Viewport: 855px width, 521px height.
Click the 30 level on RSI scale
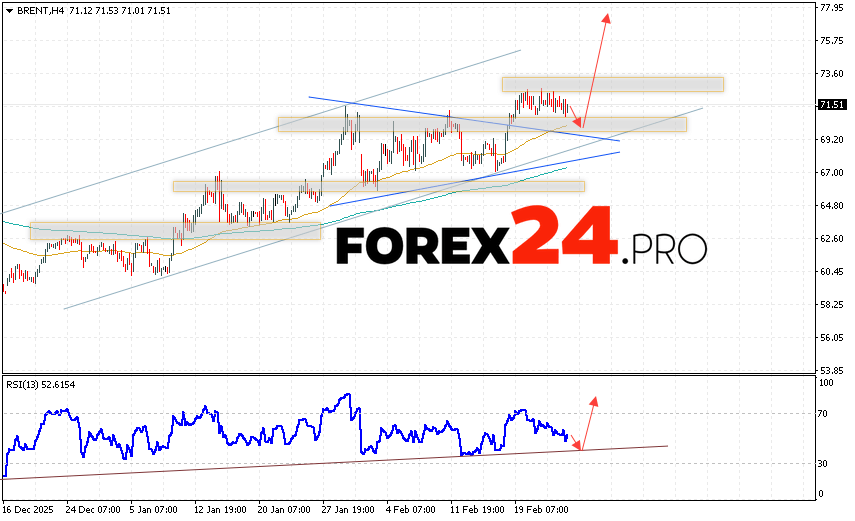coord(823,464)
